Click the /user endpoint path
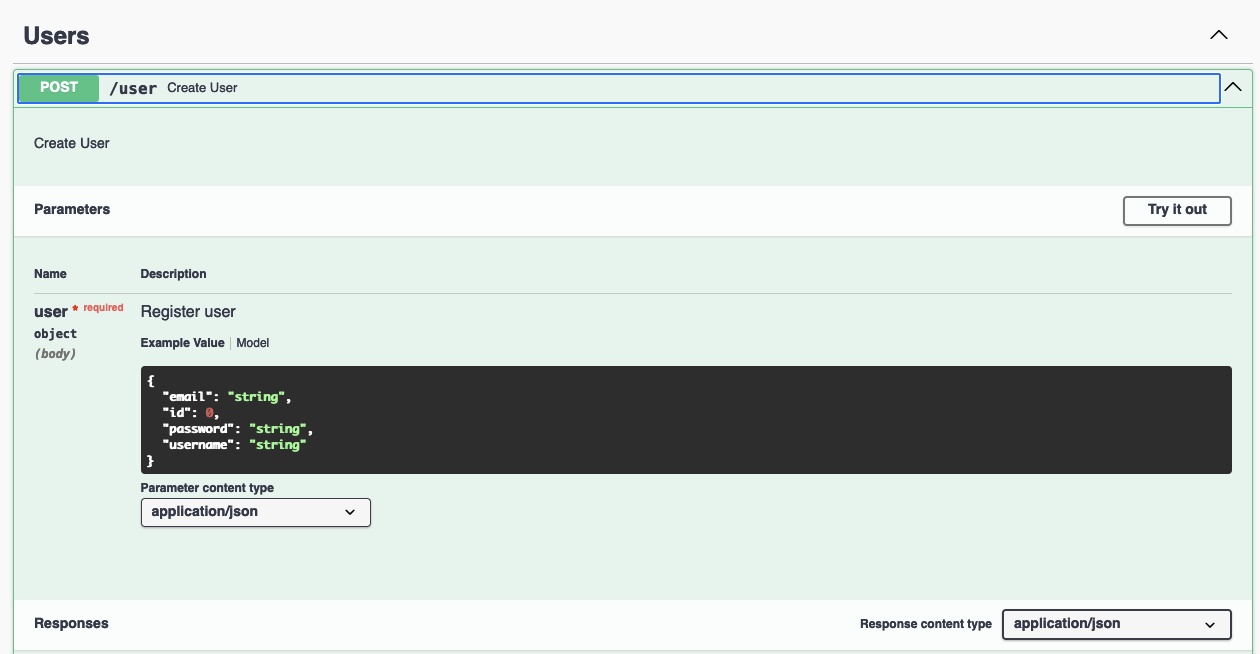1260x654 pixels. point(133,88)
